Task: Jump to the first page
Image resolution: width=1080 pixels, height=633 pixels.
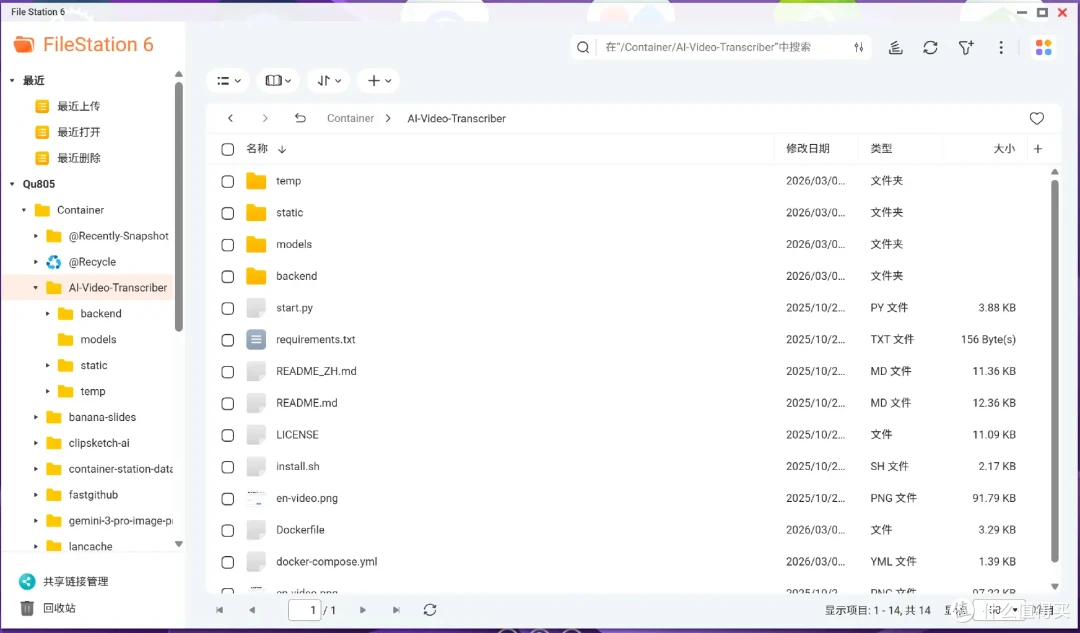Action: tap(220, 610)
